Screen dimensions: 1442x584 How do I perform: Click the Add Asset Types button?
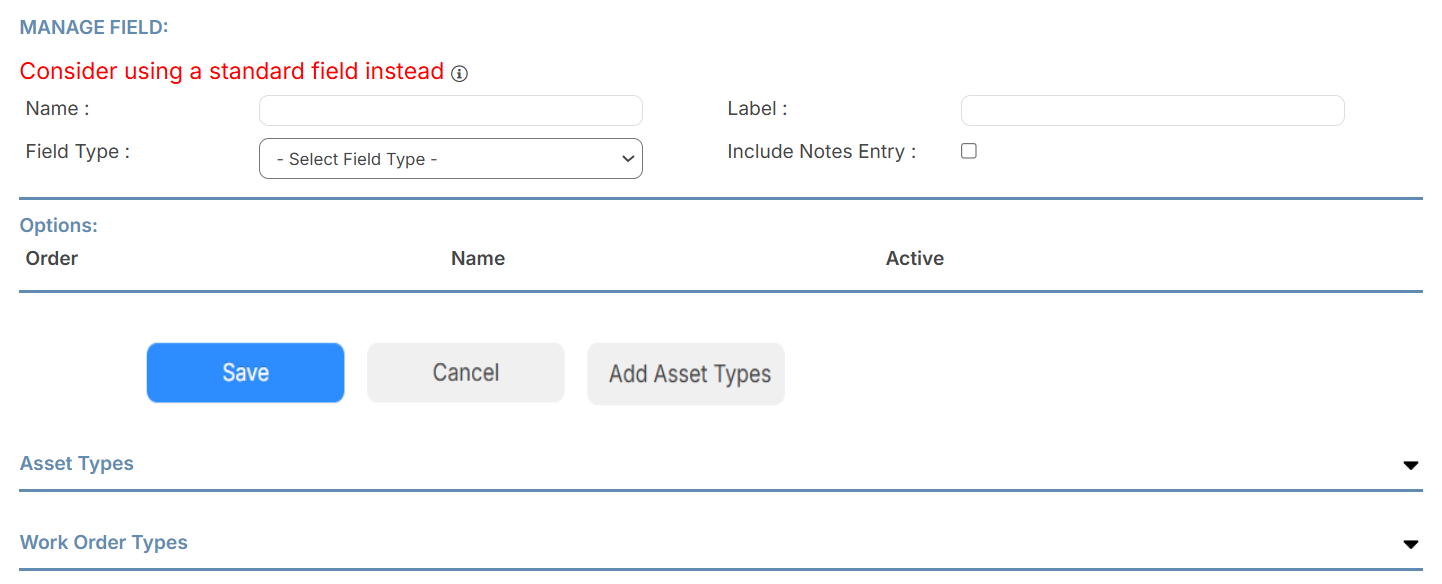tap(685, 373)
